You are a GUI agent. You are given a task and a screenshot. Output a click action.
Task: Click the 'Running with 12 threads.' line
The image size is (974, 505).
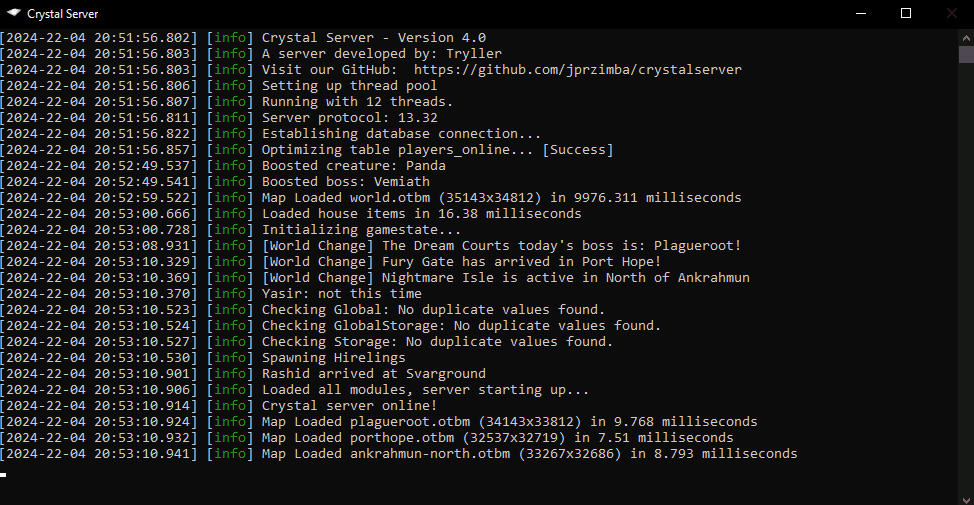coord(357,102)
